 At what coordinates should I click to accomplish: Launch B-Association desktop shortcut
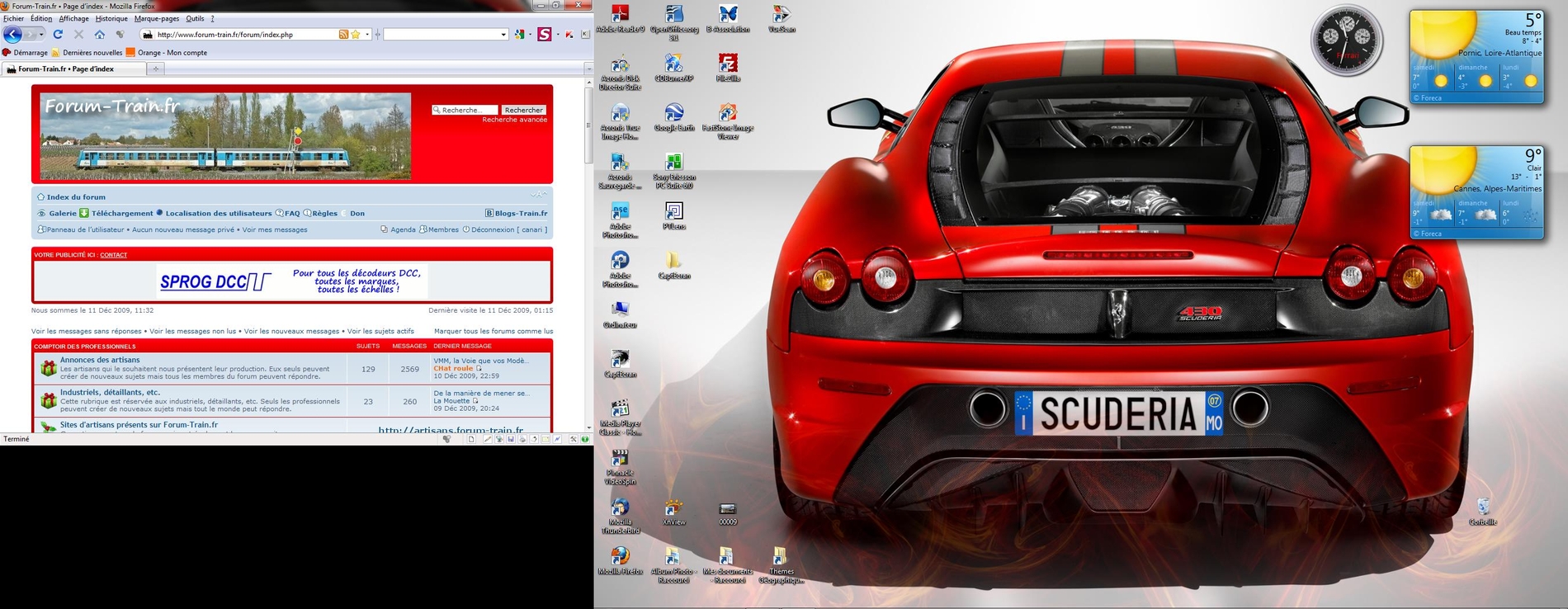point(728,19)
